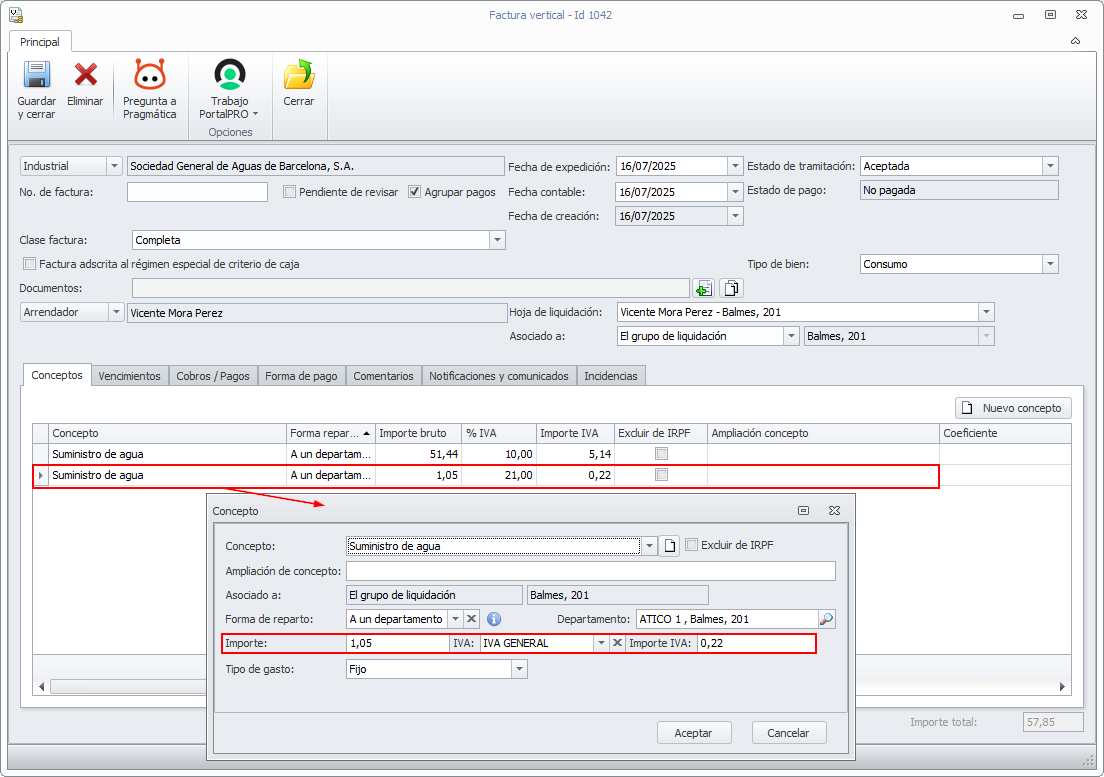Click the Cerrar folder icon

[298, 77]
